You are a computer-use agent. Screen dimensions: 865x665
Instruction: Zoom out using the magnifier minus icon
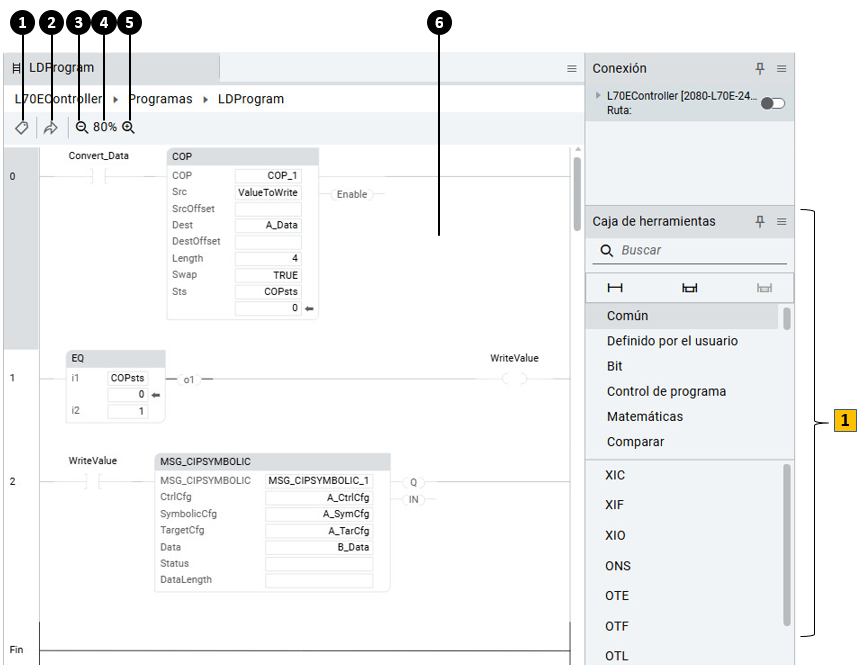[82, 128]
